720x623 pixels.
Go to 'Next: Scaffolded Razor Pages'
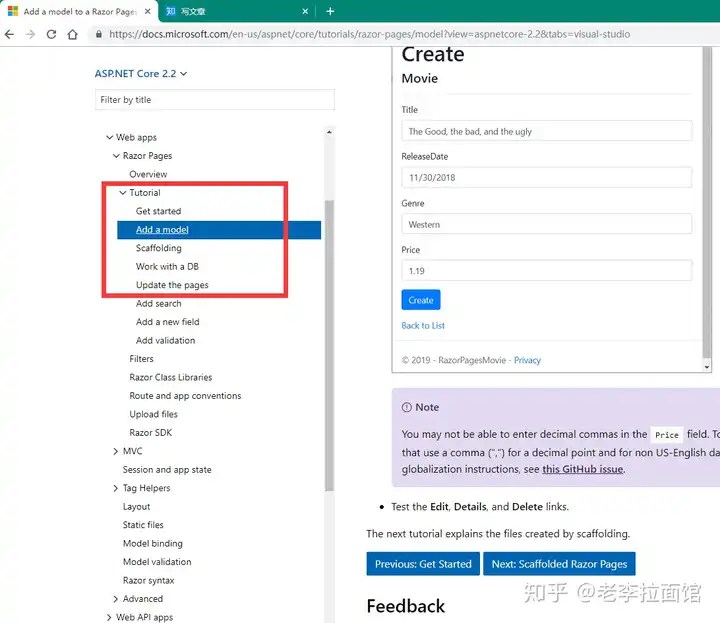click(559, 564)
